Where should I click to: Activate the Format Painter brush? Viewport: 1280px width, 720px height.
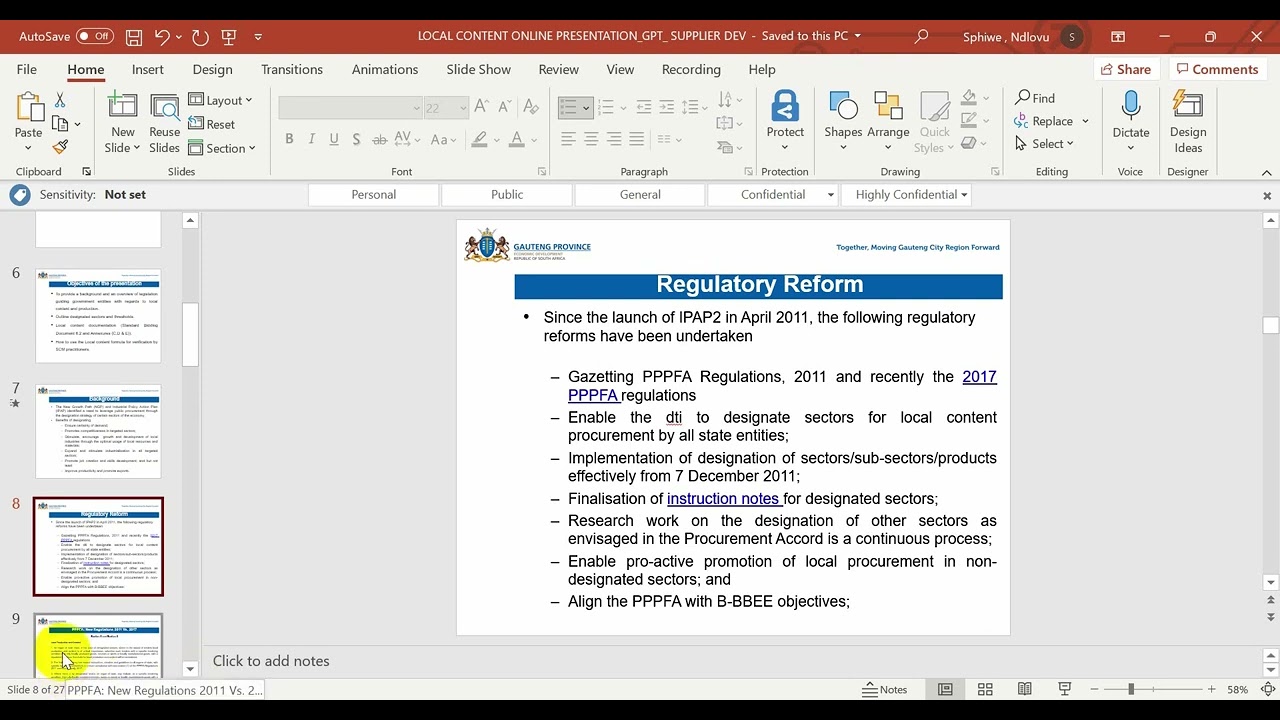coord(60,146)
